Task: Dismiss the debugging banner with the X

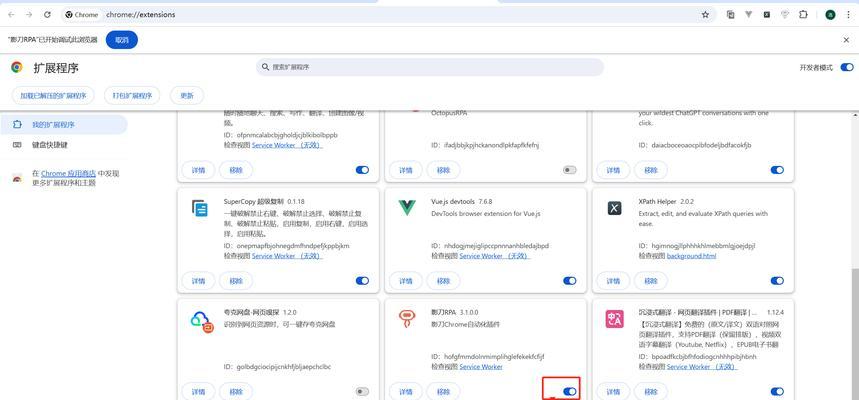Action: pos(846,40)
